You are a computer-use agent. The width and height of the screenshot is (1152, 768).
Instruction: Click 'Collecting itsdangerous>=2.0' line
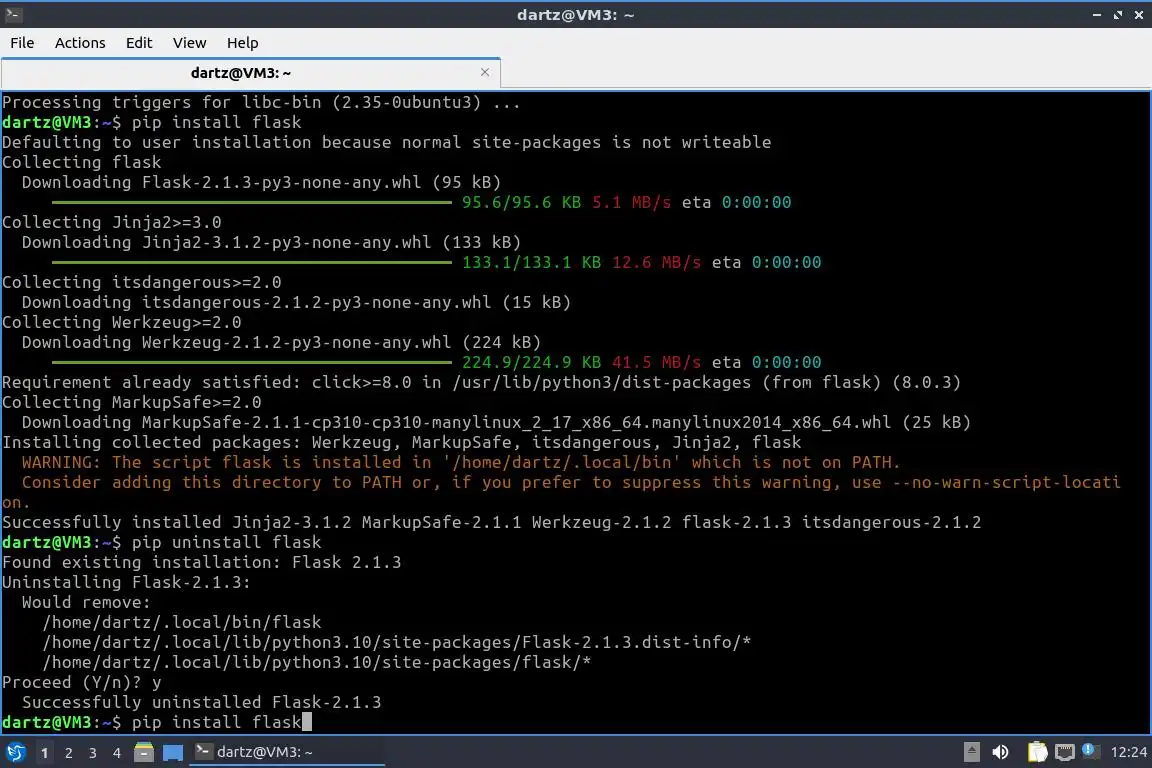(x=142, y=282)
